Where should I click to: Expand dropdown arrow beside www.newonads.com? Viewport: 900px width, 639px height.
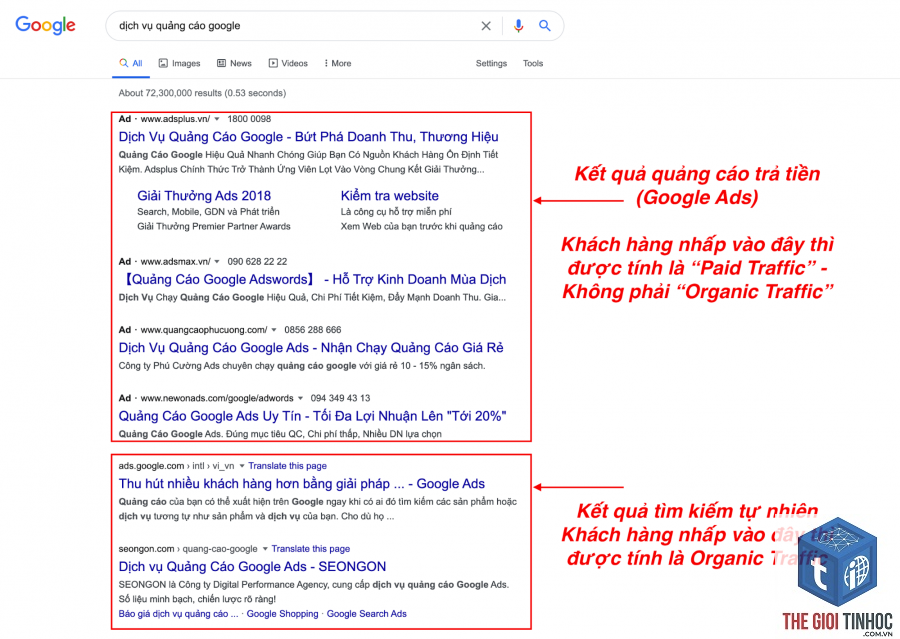300,398
